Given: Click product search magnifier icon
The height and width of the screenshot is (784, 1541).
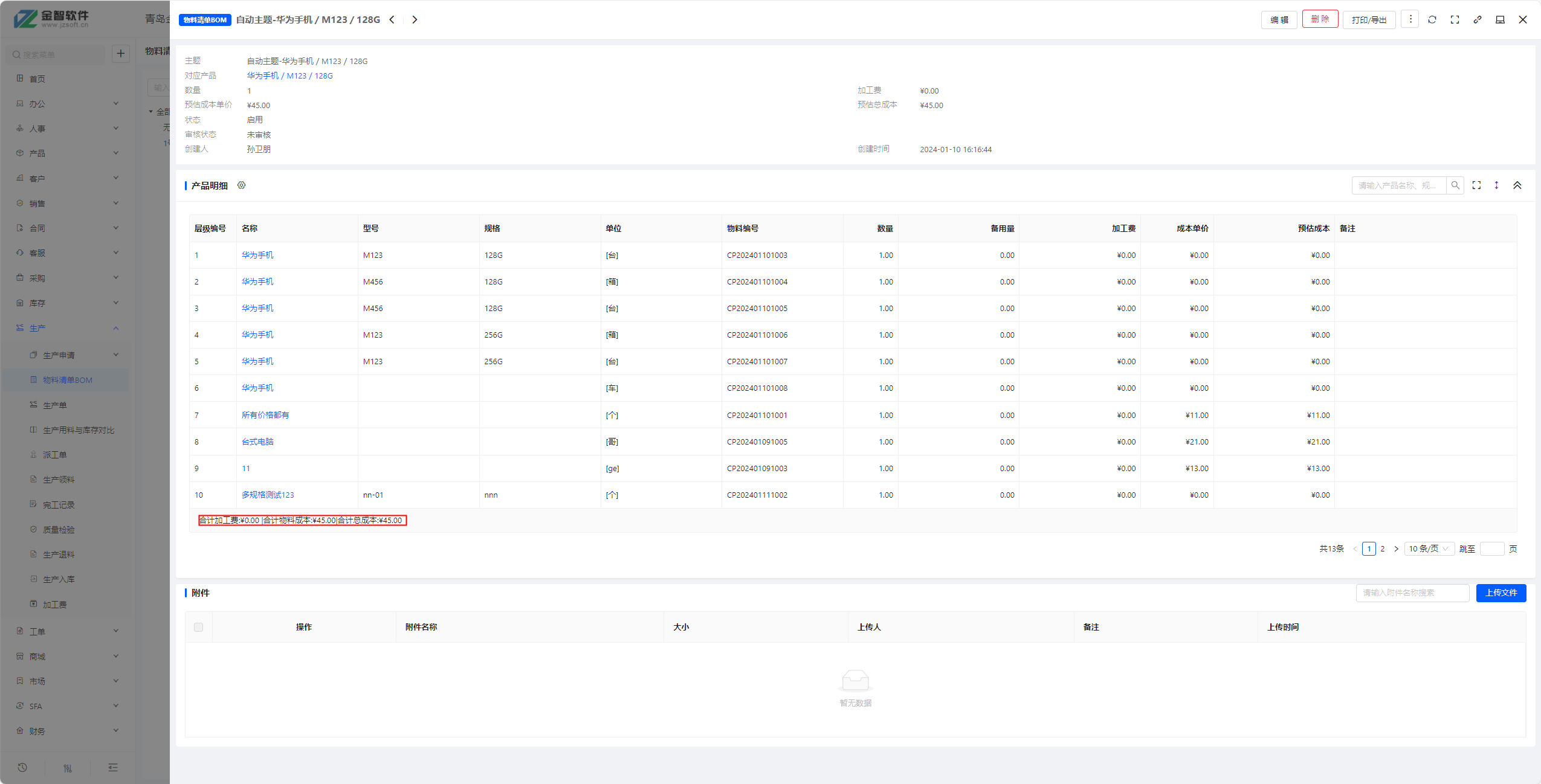Looking at the screenshot, I should coord(1455,185).
